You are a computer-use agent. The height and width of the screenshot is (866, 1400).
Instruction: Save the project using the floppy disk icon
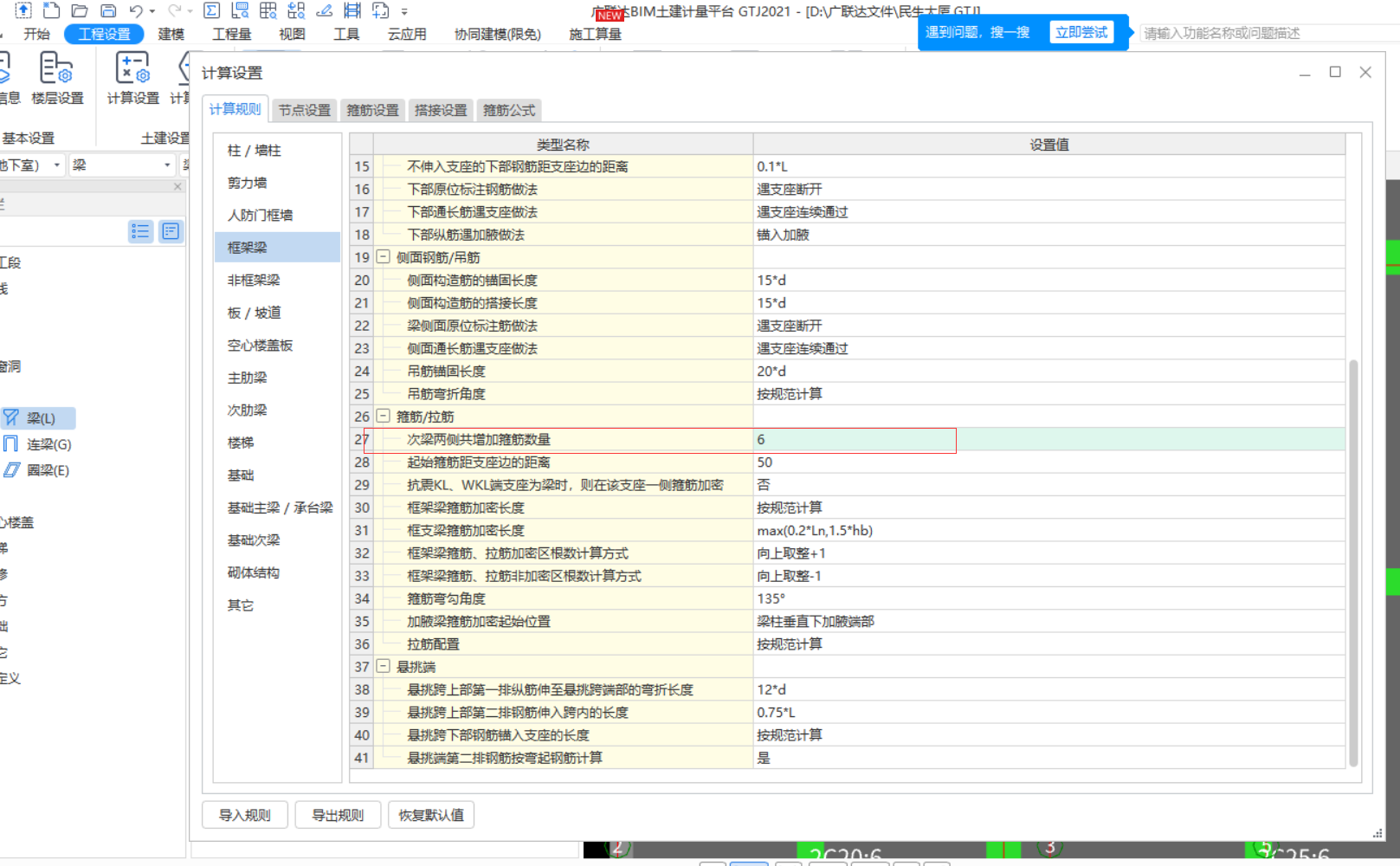[x=108, y=10]
